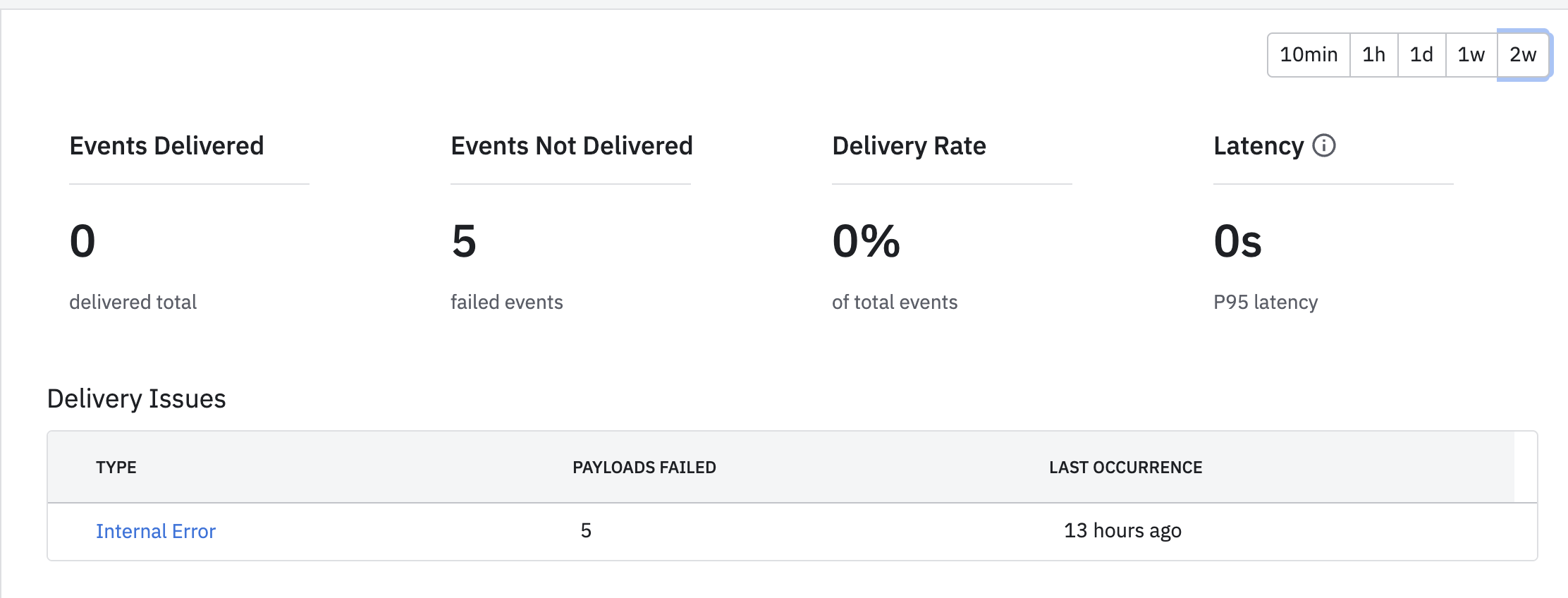This screenshot has width=1568, height=598.
Task: Click the 13 hours ago cell
Action: pyautogui.click(x=1122, y=530)
